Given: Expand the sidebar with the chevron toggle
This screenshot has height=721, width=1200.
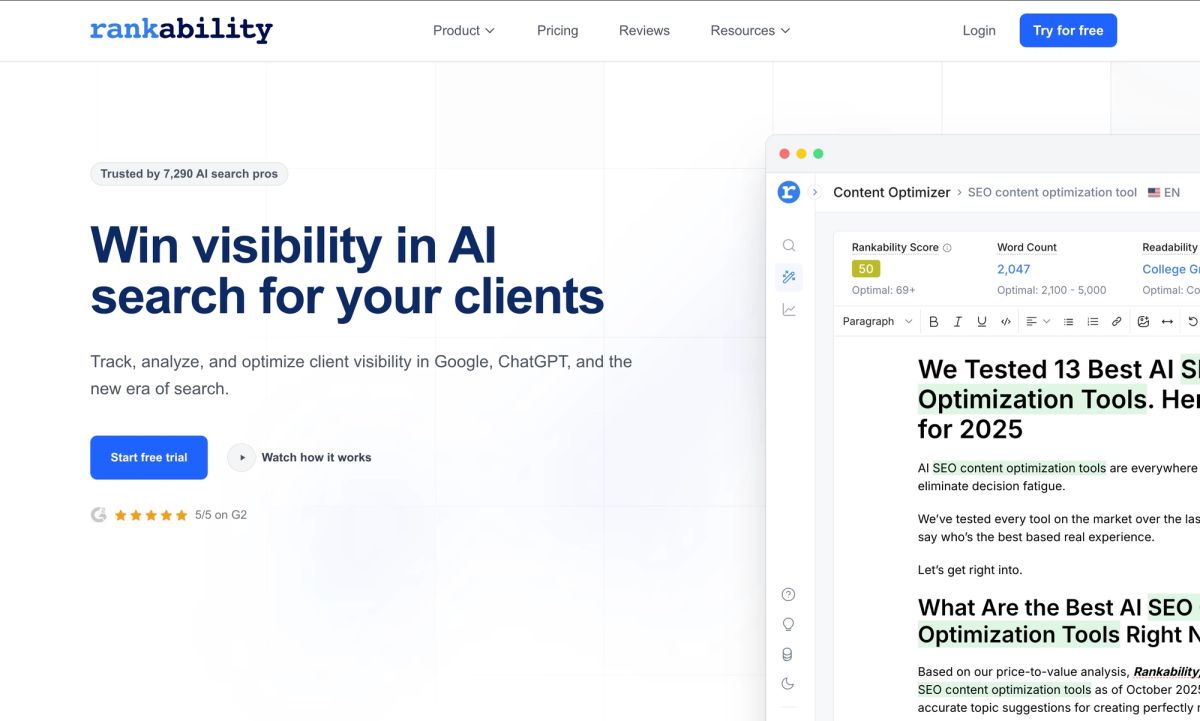Looking at the screenshot, I should (815, 192).
